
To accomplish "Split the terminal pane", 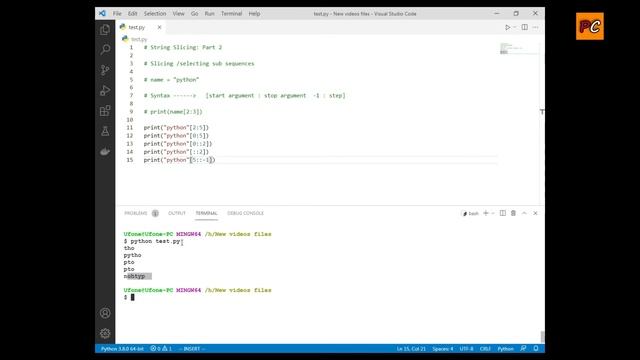I will 503,213.
